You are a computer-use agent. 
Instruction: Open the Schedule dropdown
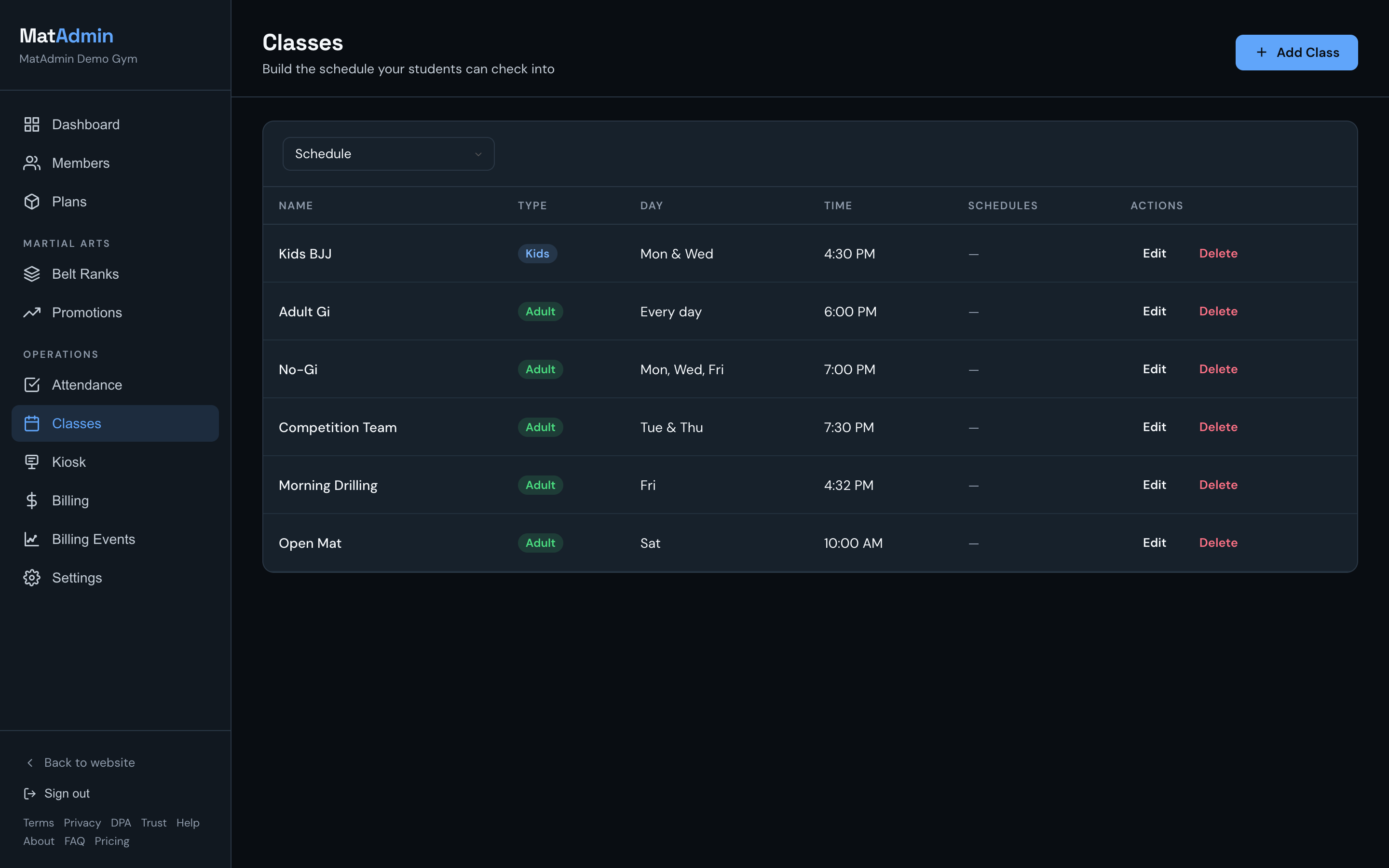coord(389,154)
